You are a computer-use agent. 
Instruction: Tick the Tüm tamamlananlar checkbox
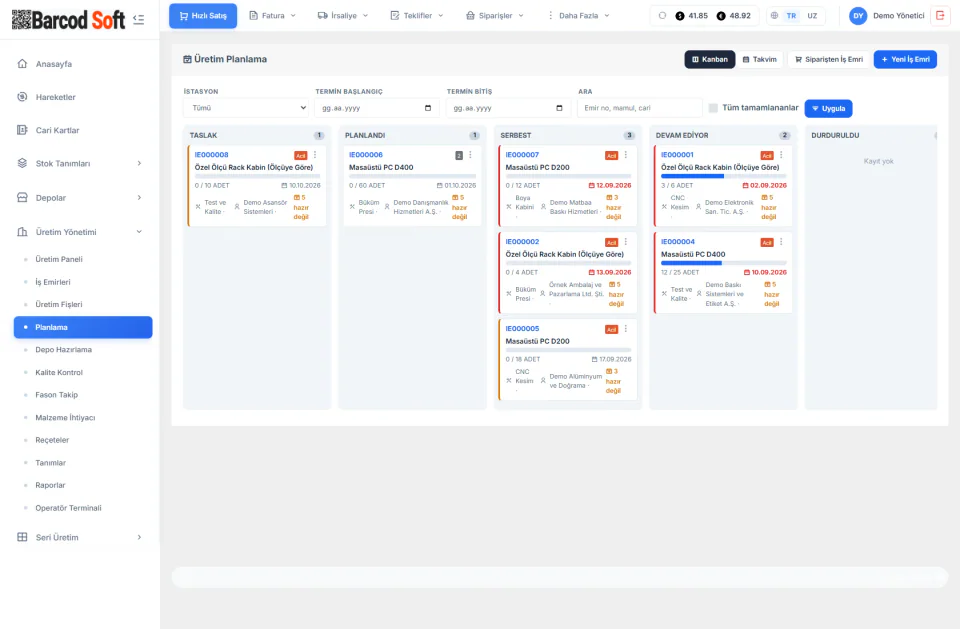click(x=713, y=108)
